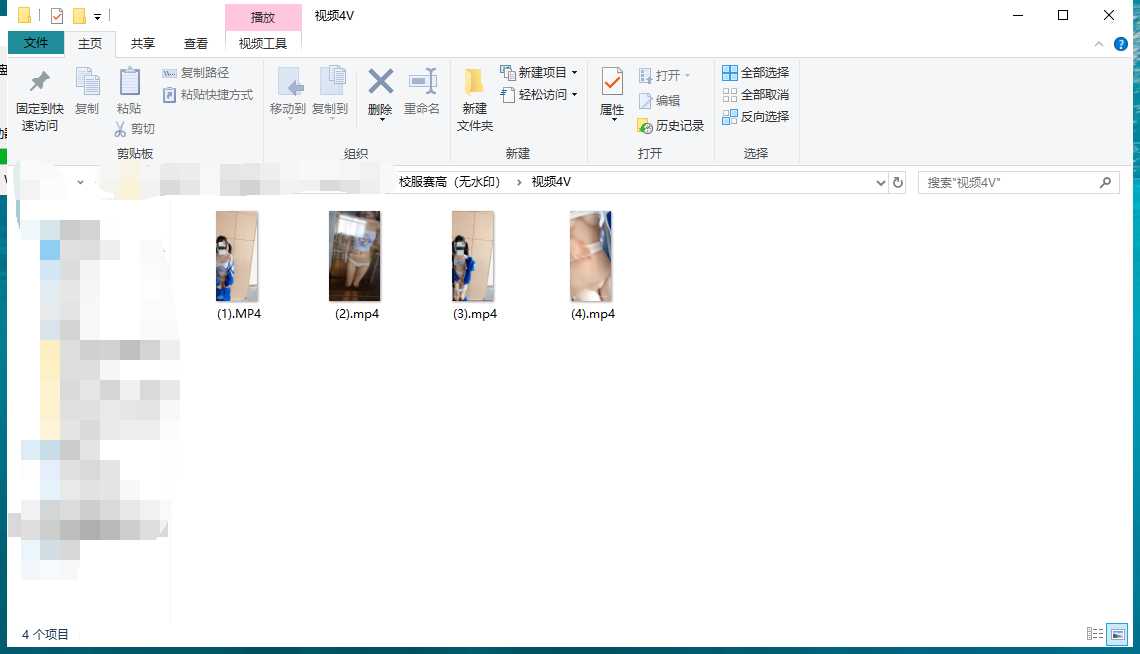
Task: Switch to the View (查看) tab
Action: point(196,44)
